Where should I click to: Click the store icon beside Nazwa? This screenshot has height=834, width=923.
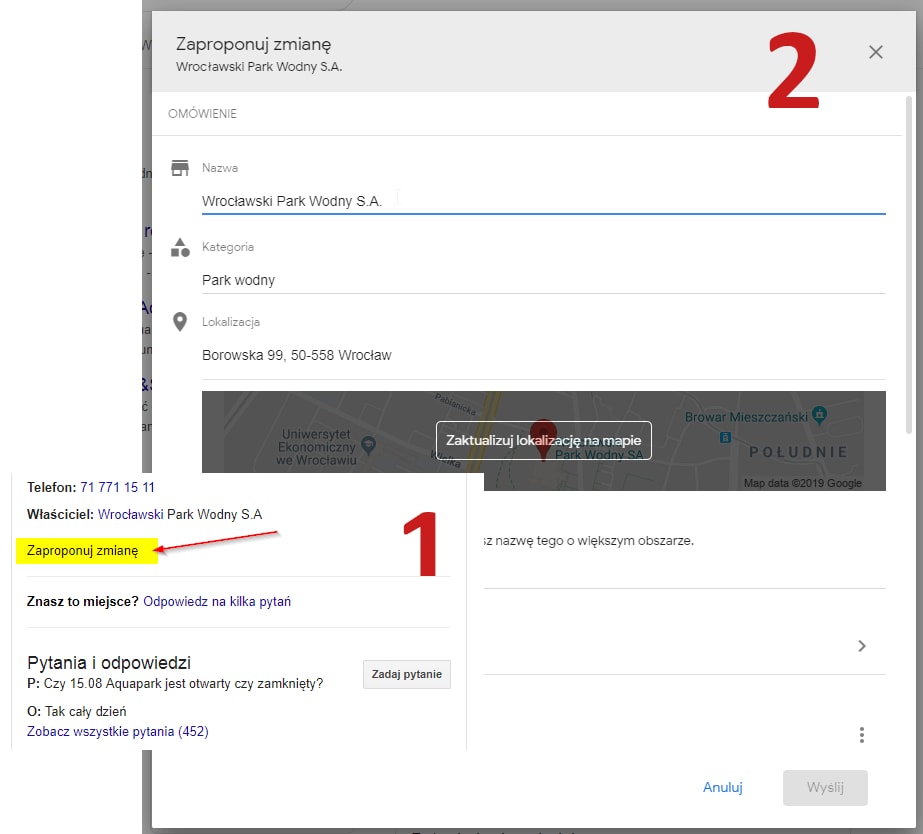point(180,168)
